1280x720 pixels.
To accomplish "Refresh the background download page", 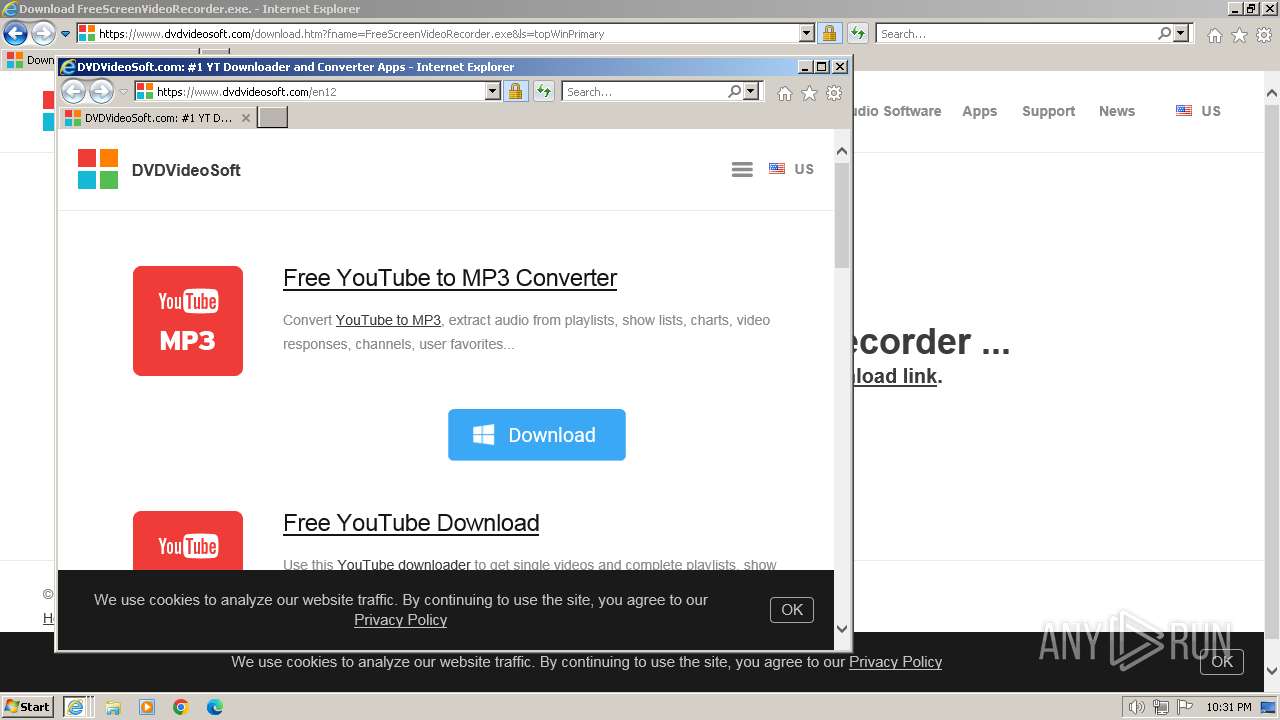I will [x=858, y=34].
